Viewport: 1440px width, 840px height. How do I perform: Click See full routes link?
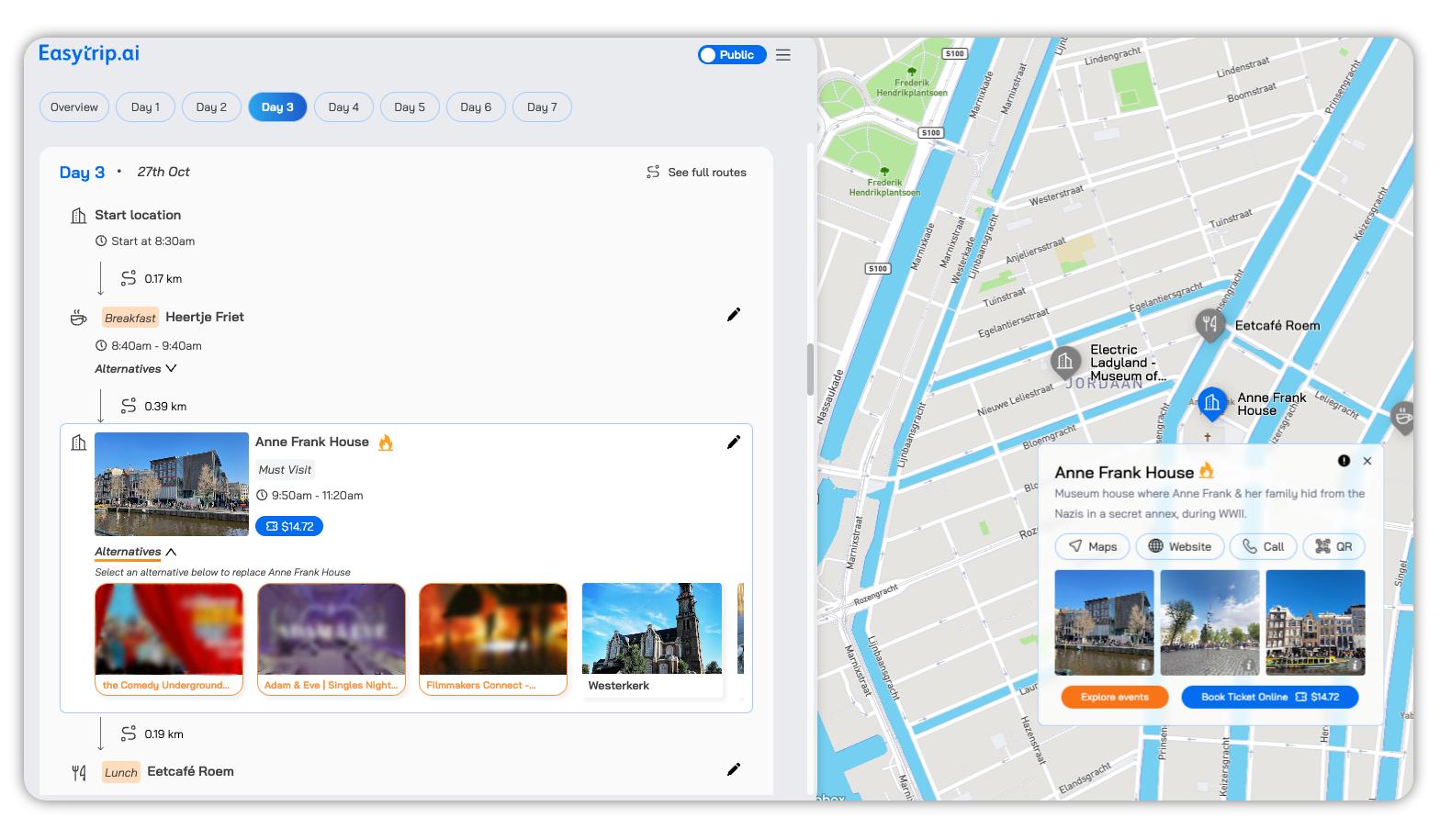tap(696, 173)
